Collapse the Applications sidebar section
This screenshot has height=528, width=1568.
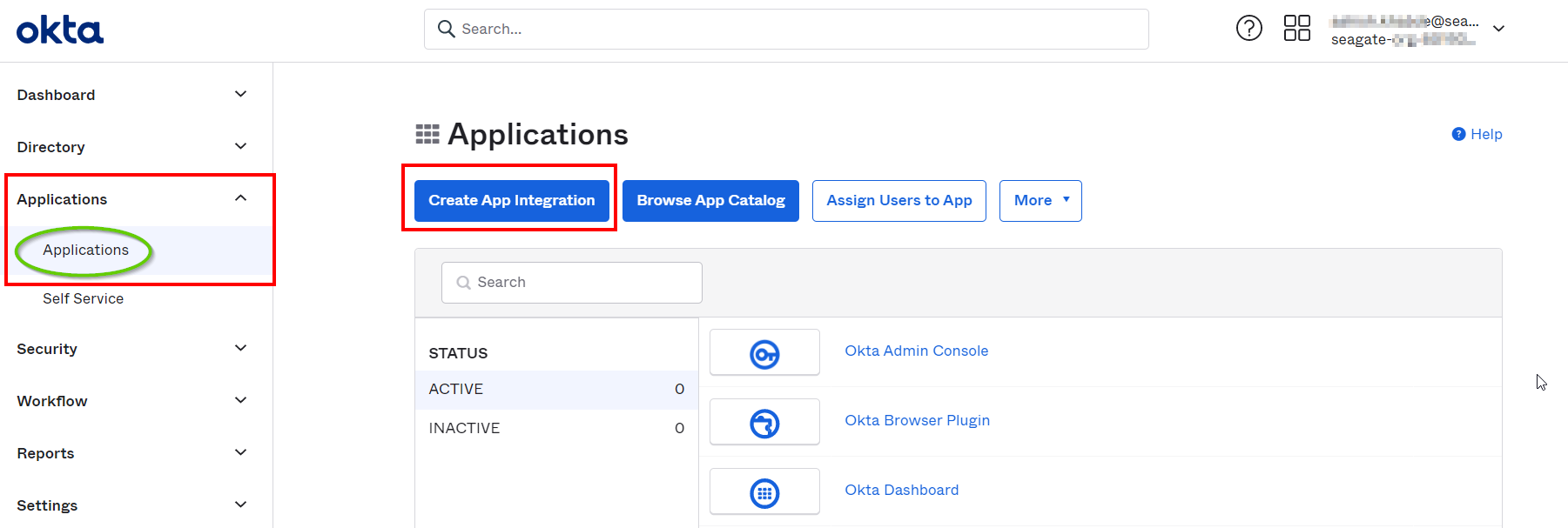coord(240,198)
